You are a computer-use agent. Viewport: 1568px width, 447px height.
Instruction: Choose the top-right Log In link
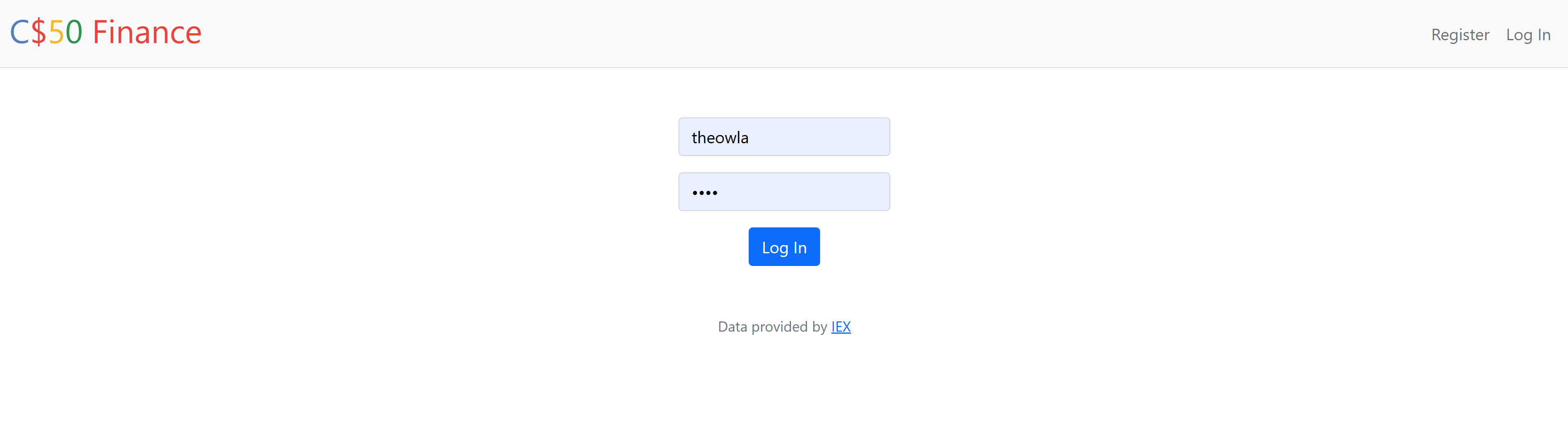(x=1528, y=35)
